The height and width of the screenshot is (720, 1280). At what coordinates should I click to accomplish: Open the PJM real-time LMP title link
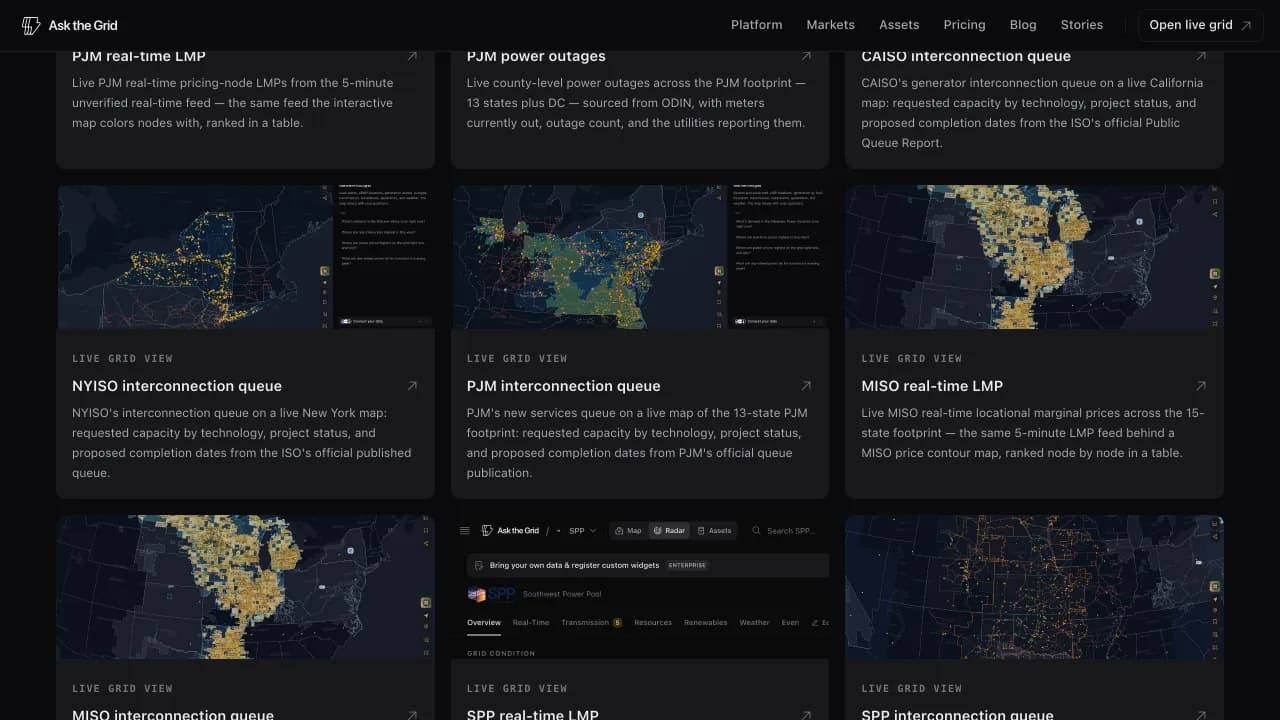point(139,56)
